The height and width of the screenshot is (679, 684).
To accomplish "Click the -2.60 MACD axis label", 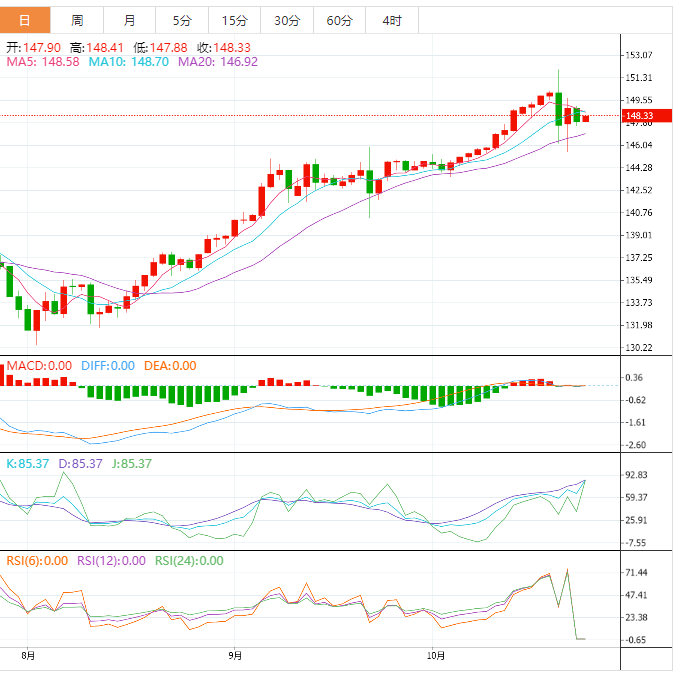I will click(x=636, y=445).
